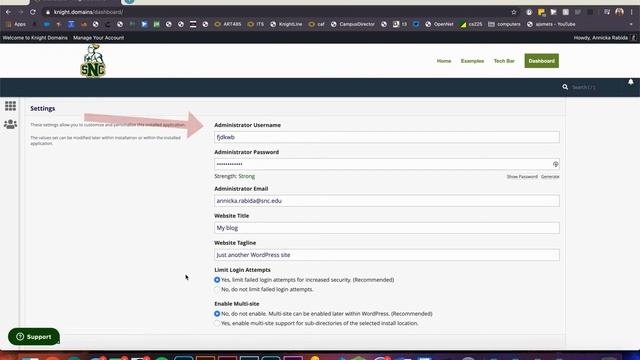Select Yes, enable multi-site support
Viewport: 640px width, 360px height.
[x=217, y=323]
